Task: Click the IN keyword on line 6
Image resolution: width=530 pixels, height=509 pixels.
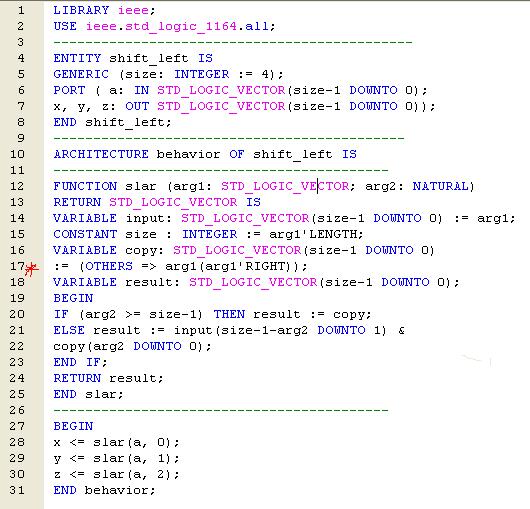Action: tap(141, 90)
